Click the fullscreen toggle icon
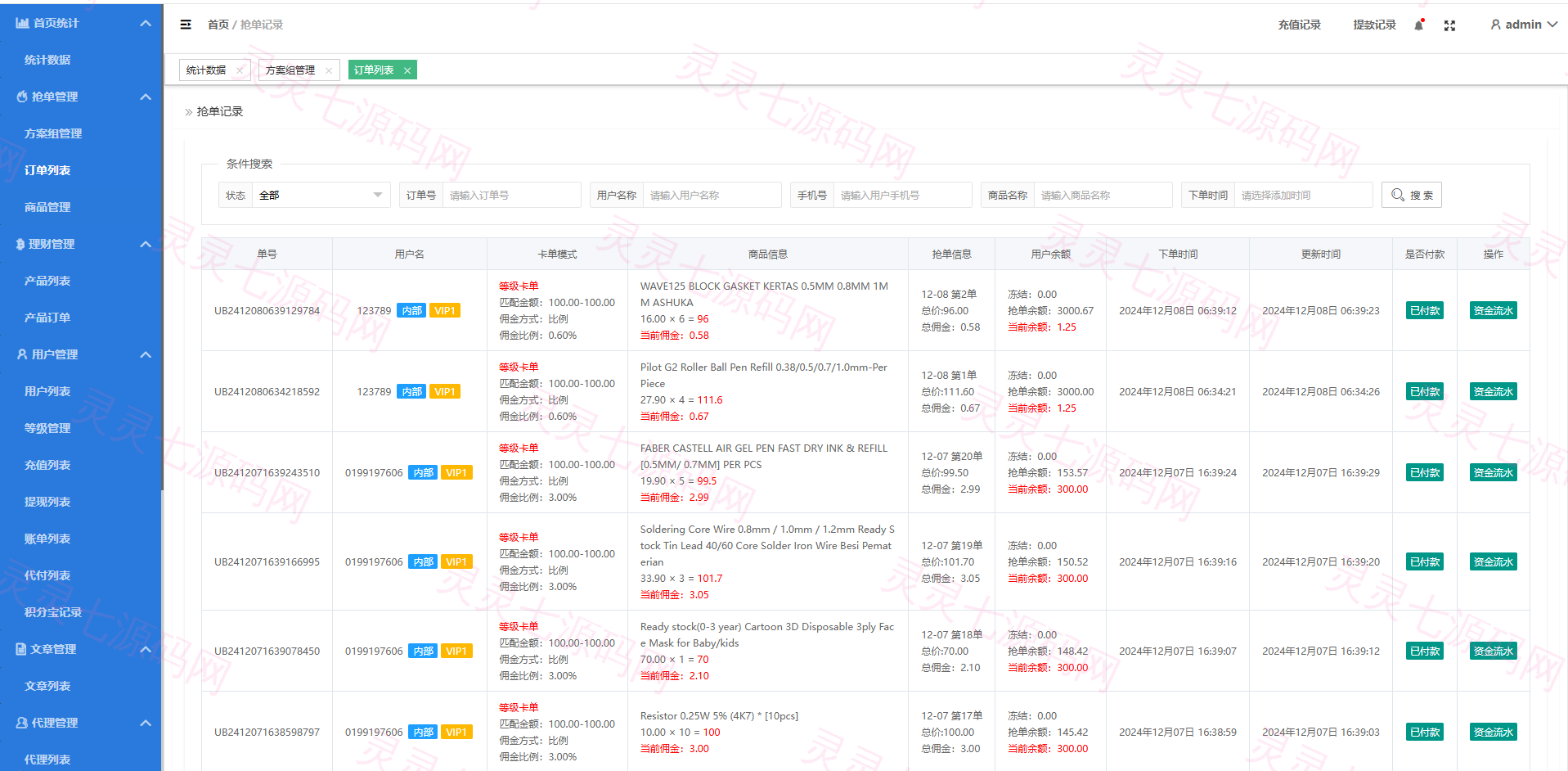 click(x=1449, y=25)
